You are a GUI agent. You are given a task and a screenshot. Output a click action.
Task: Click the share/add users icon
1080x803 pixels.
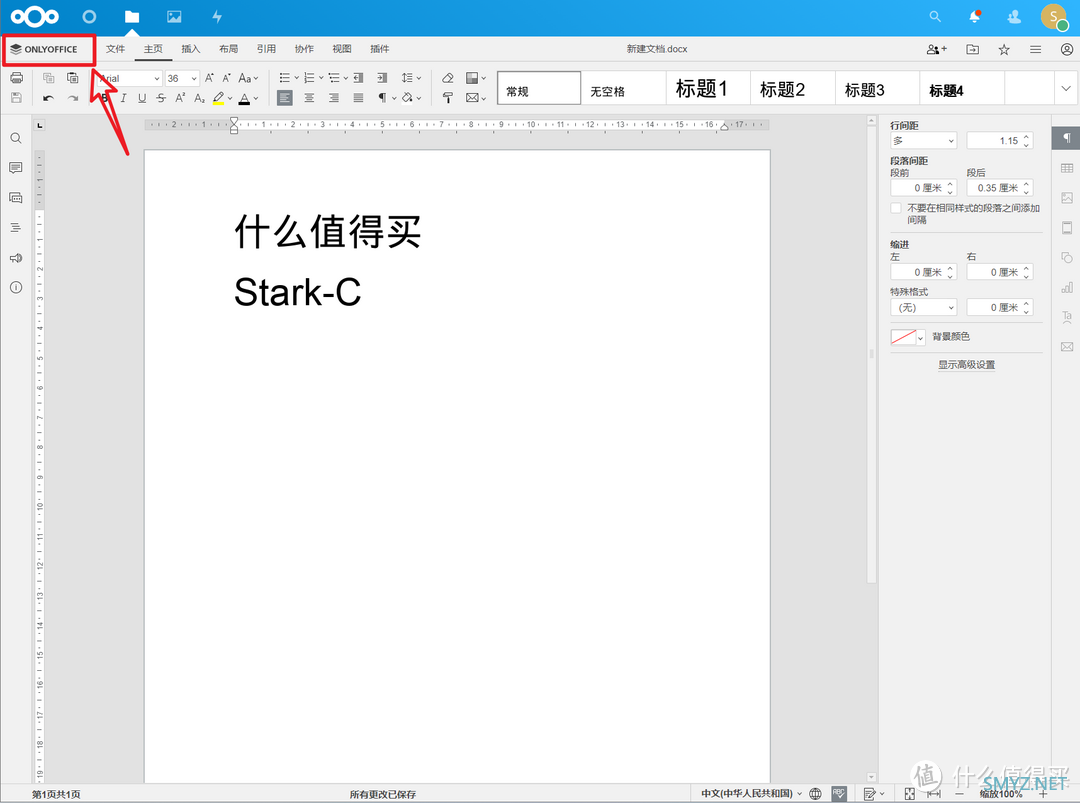pos(937,50)
